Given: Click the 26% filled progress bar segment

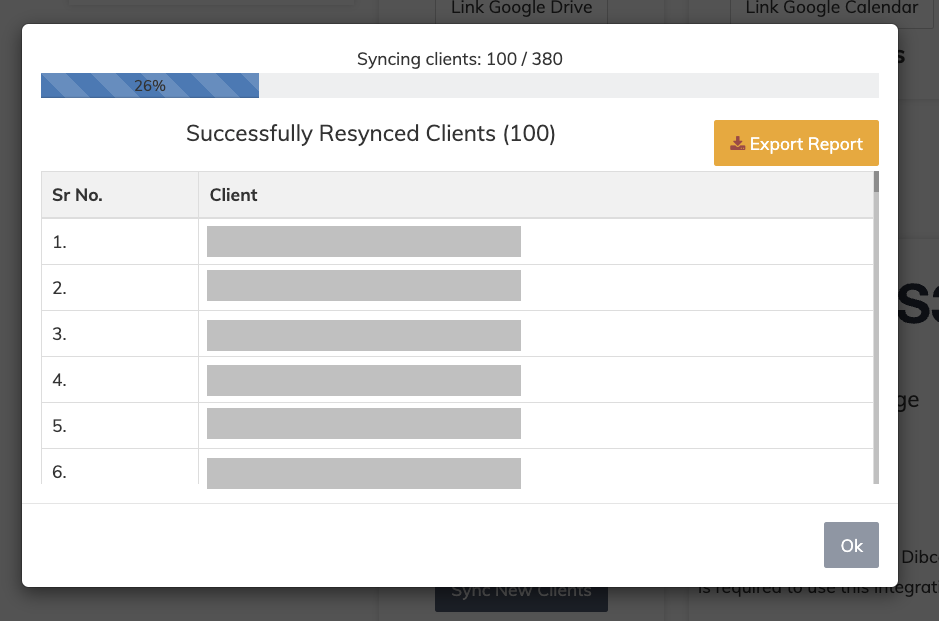Looking at the screenshot, I should pyautogui.click(x=150, y=86).
